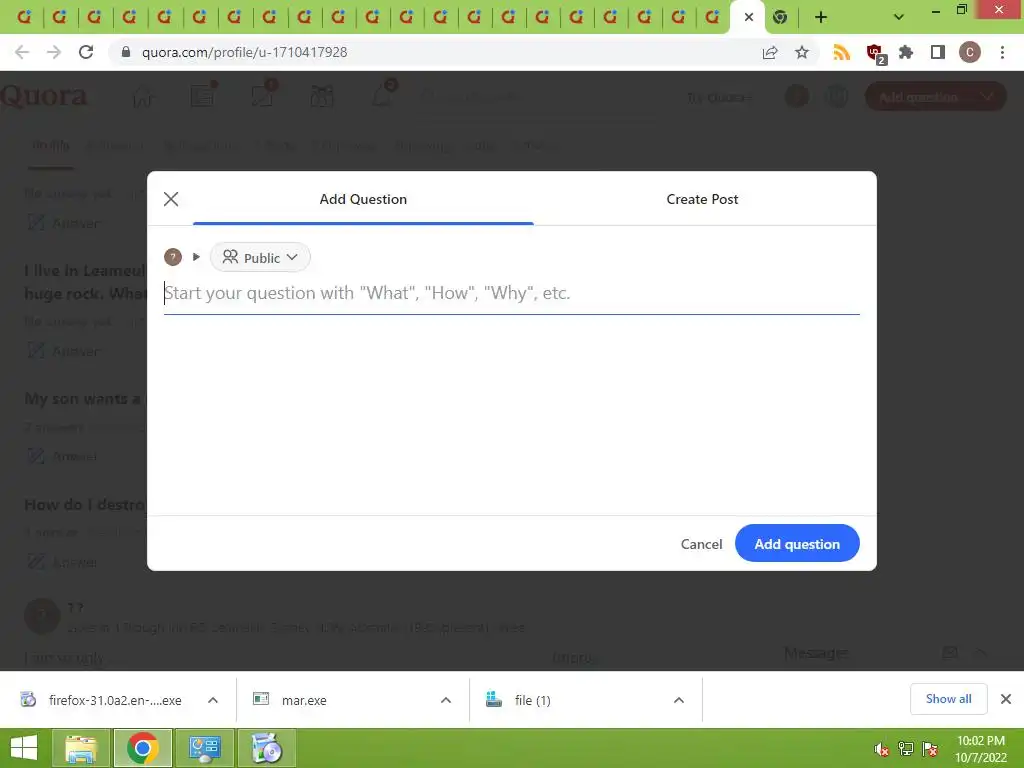Open the uBlock Origin extension icon
The image size is (1024, 768).
(x=874, y=53)
